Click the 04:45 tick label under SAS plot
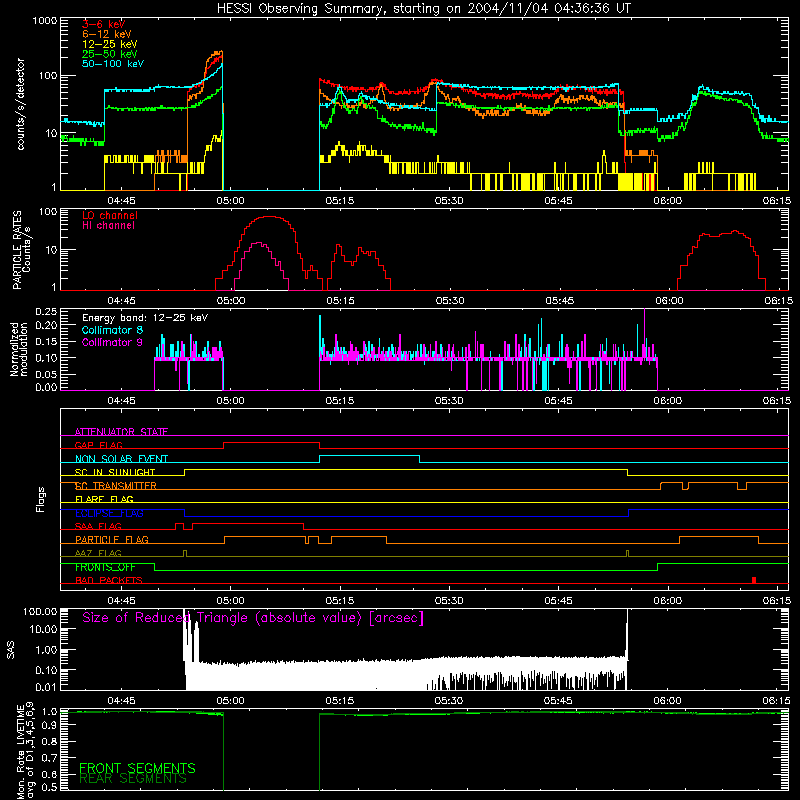 [121, 701]
